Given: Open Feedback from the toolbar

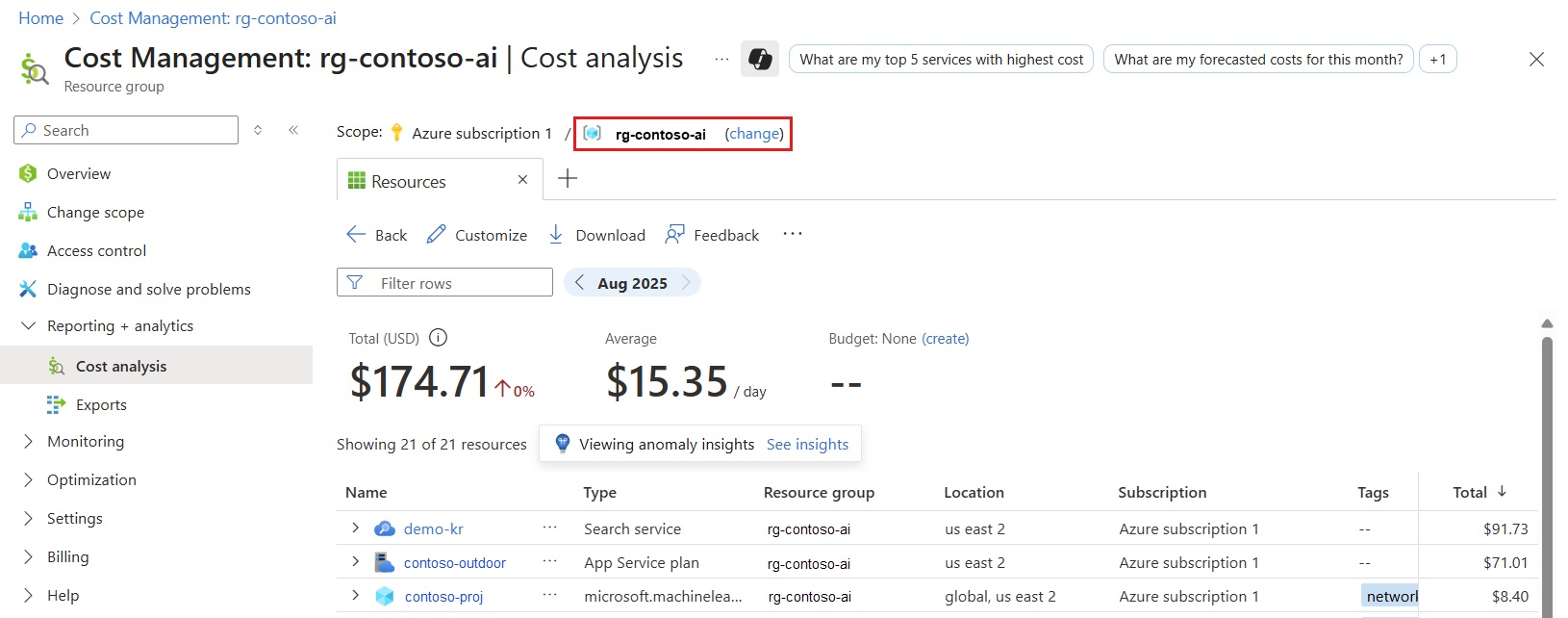Looking at the screenshot, I should pos(712,235).
